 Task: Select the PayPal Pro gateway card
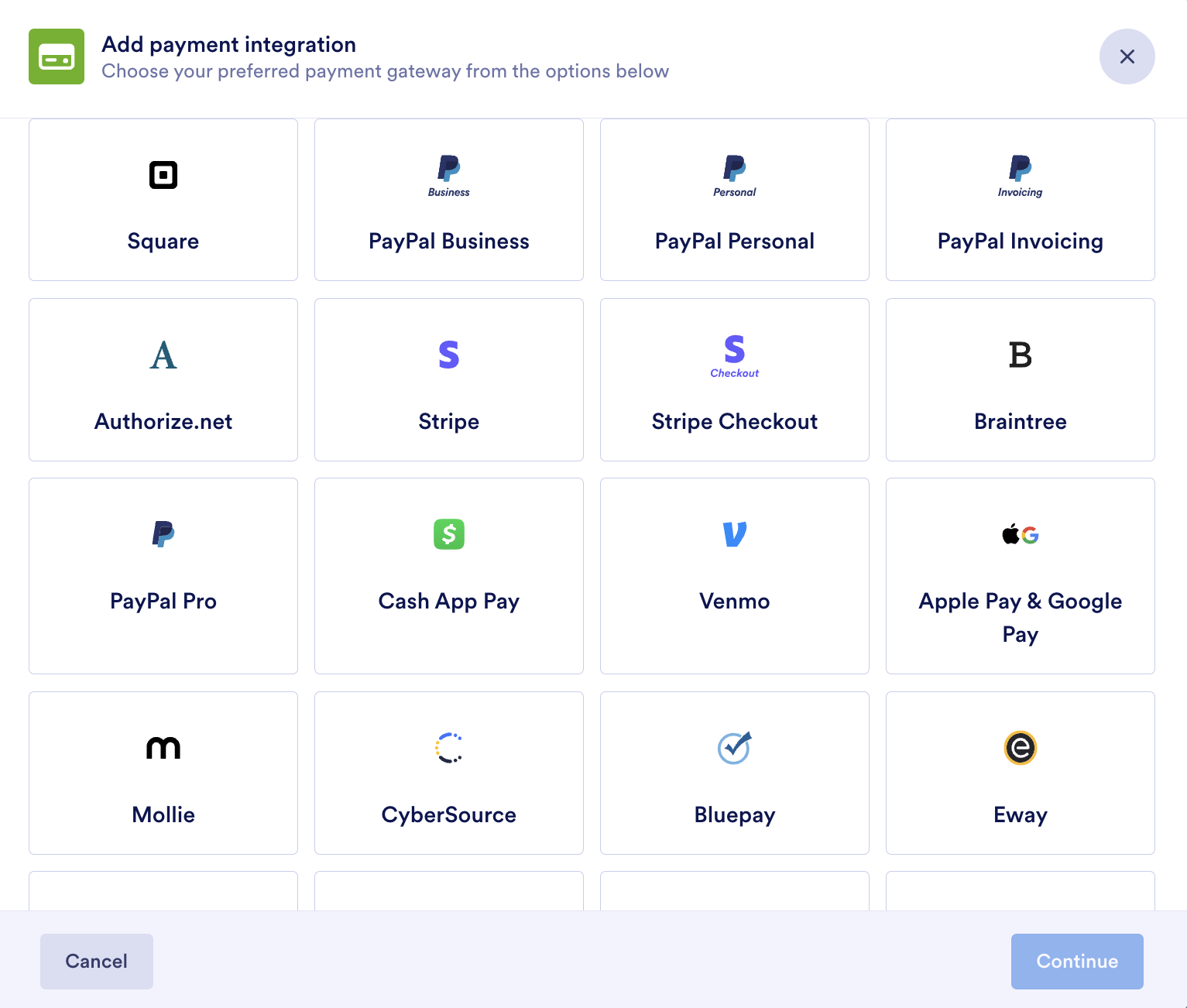click(163, 576)
